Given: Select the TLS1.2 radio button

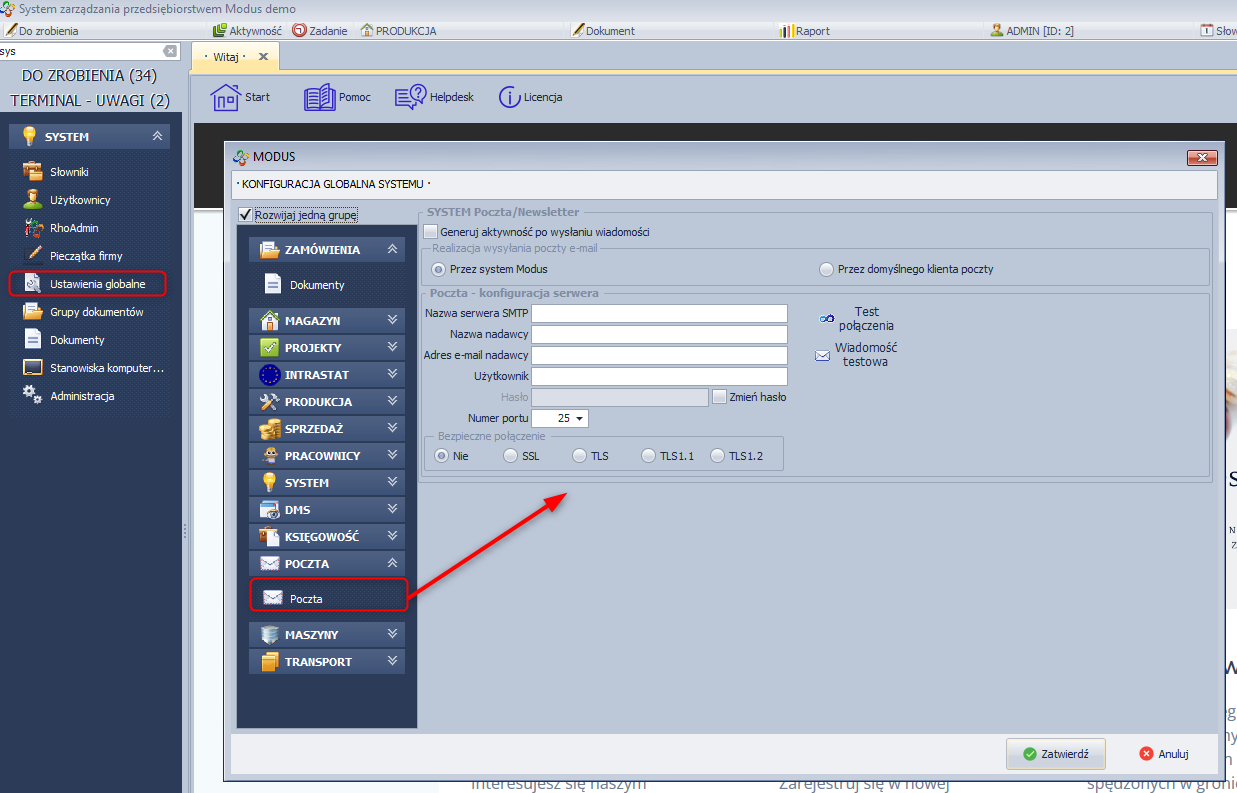Looking at the screenshot, I should click(x=717, y=456).
